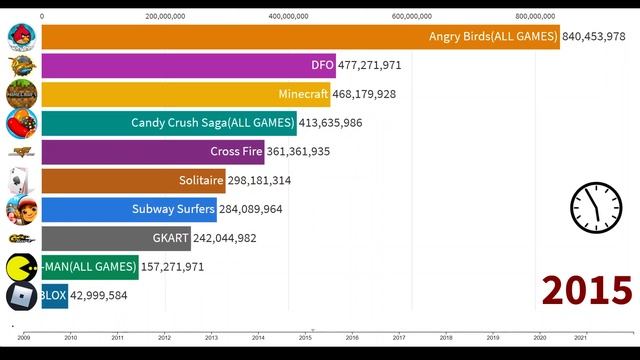This screenshot has width=640, height=360.
Task: Select the orange Angry Birds bar
Action: point(301,37)
